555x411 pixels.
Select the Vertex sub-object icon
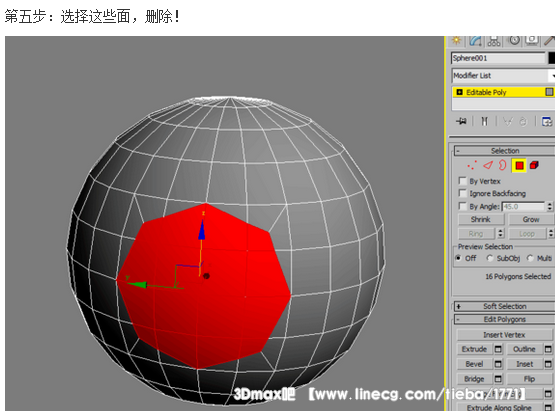pos(472,165)
